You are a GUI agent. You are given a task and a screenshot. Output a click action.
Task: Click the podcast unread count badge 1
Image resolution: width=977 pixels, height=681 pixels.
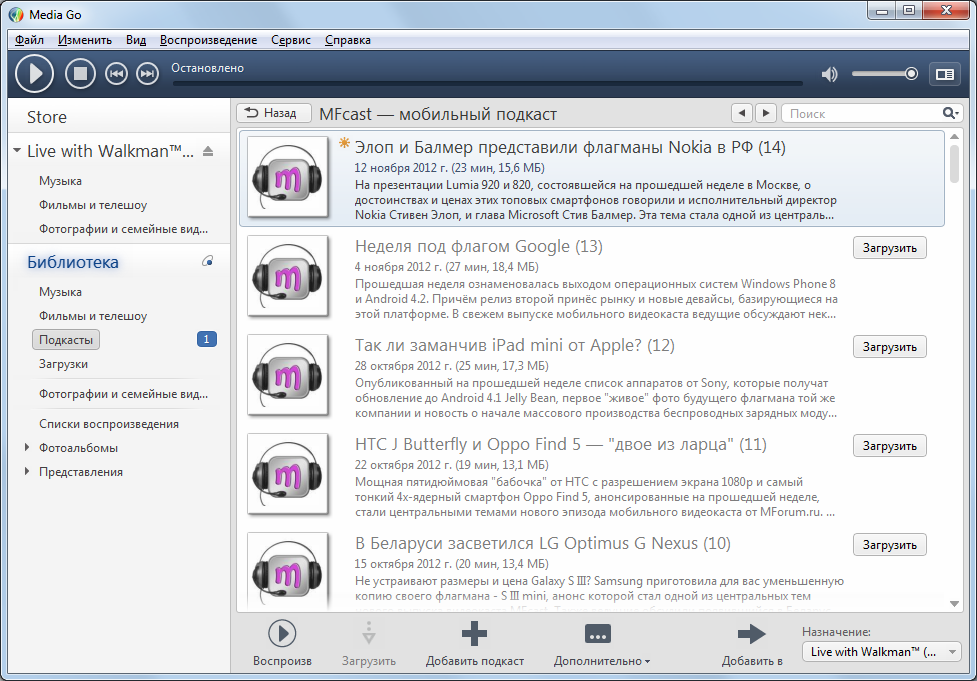coord(207,339)
